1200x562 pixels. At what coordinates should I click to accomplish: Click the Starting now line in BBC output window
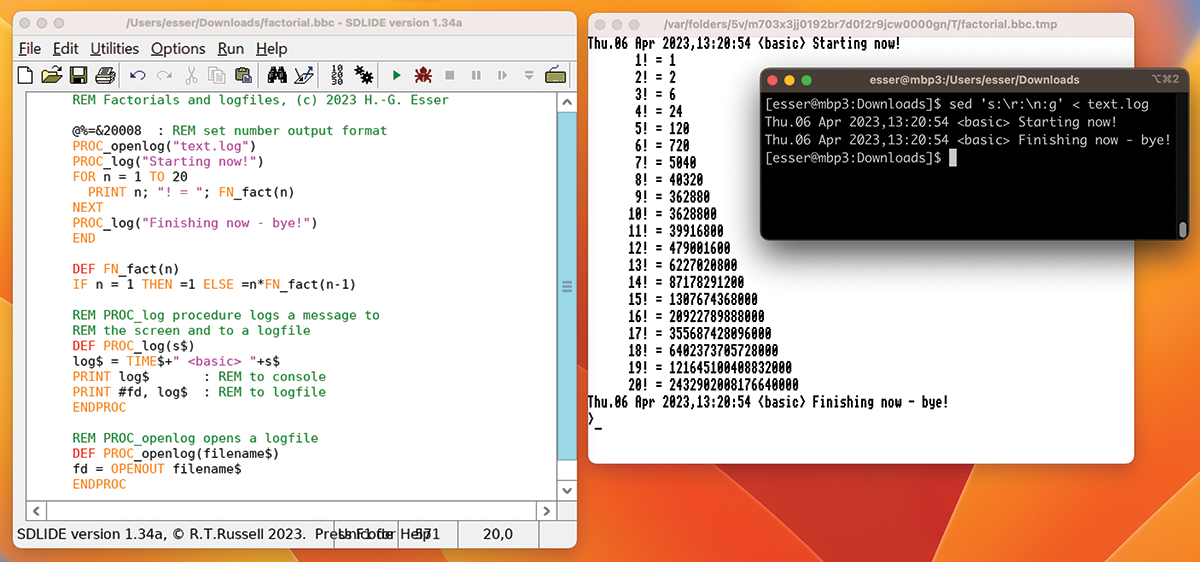coord(744,44)
